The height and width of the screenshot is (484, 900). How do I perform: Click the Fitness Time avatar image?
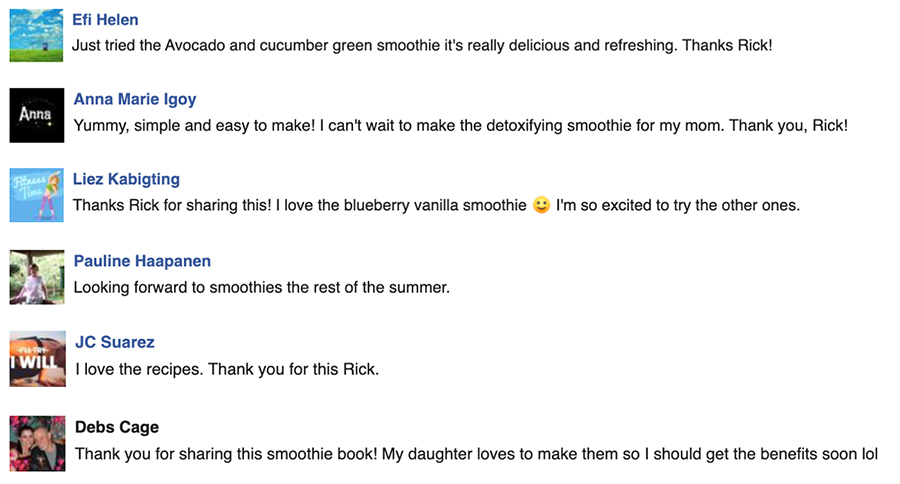coord(37,195)
